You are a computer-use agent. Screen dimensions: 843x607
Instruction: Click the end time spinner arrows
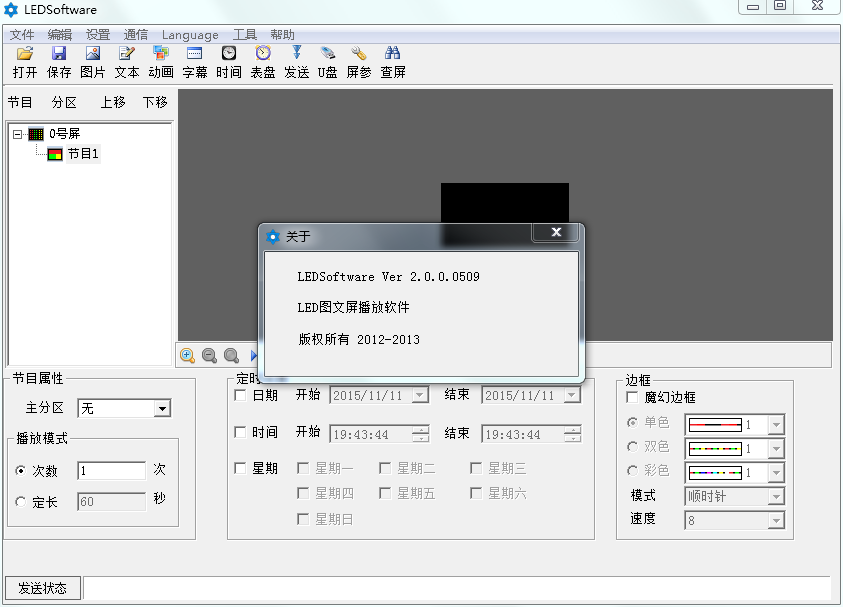coord(573,434)
